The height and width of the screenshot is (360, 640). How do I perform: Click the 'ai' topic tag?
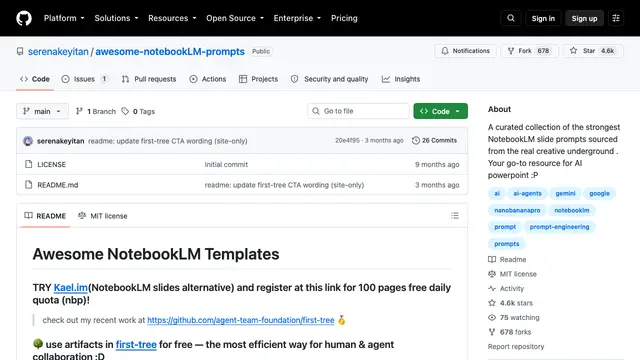(497, 193)
